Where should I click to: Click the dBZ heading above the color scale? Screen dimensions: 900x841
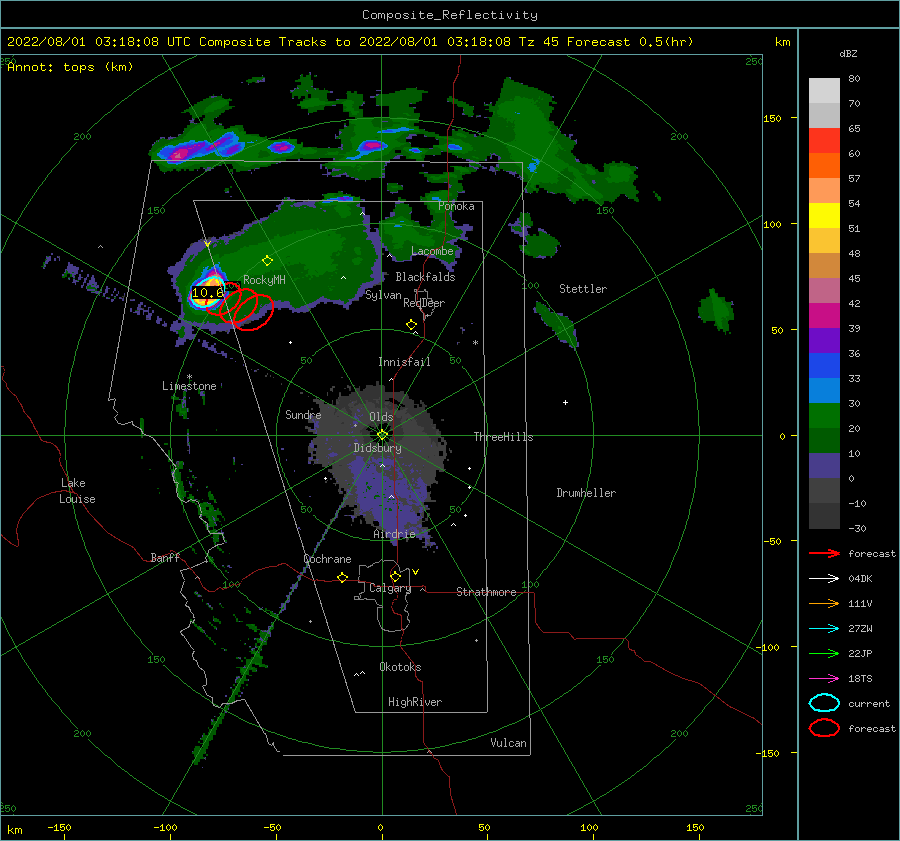[848, 53]
